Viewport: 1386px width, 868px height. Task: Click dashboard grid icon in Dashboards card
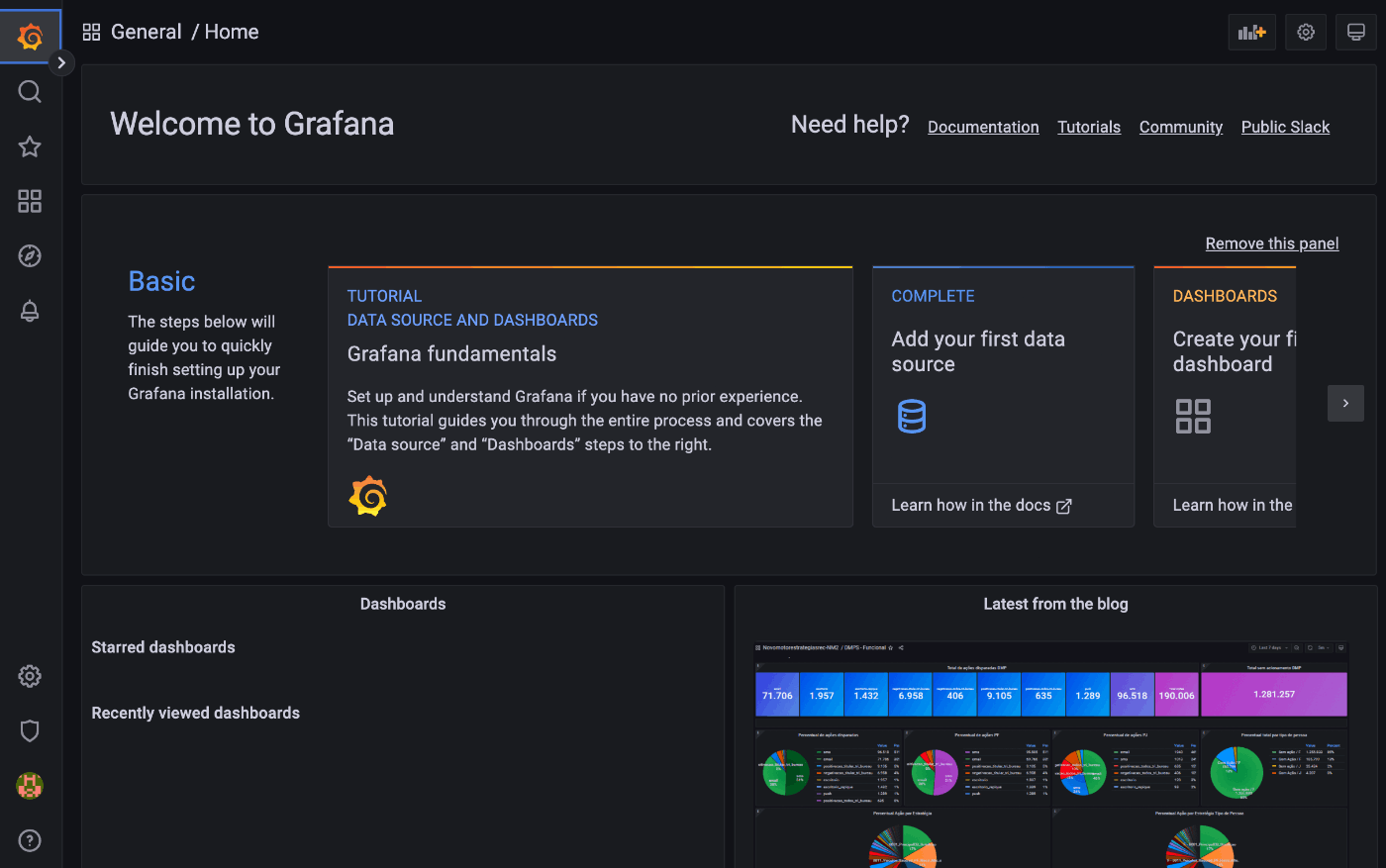pyautogui.click(x=1193, y=417)
